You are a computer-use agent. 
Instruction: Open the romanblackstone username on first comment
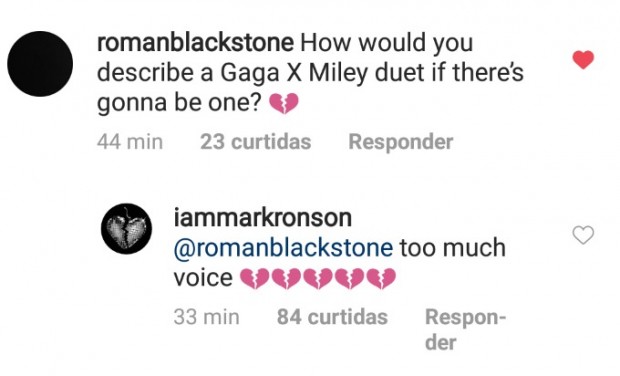(x=195, y=43)
